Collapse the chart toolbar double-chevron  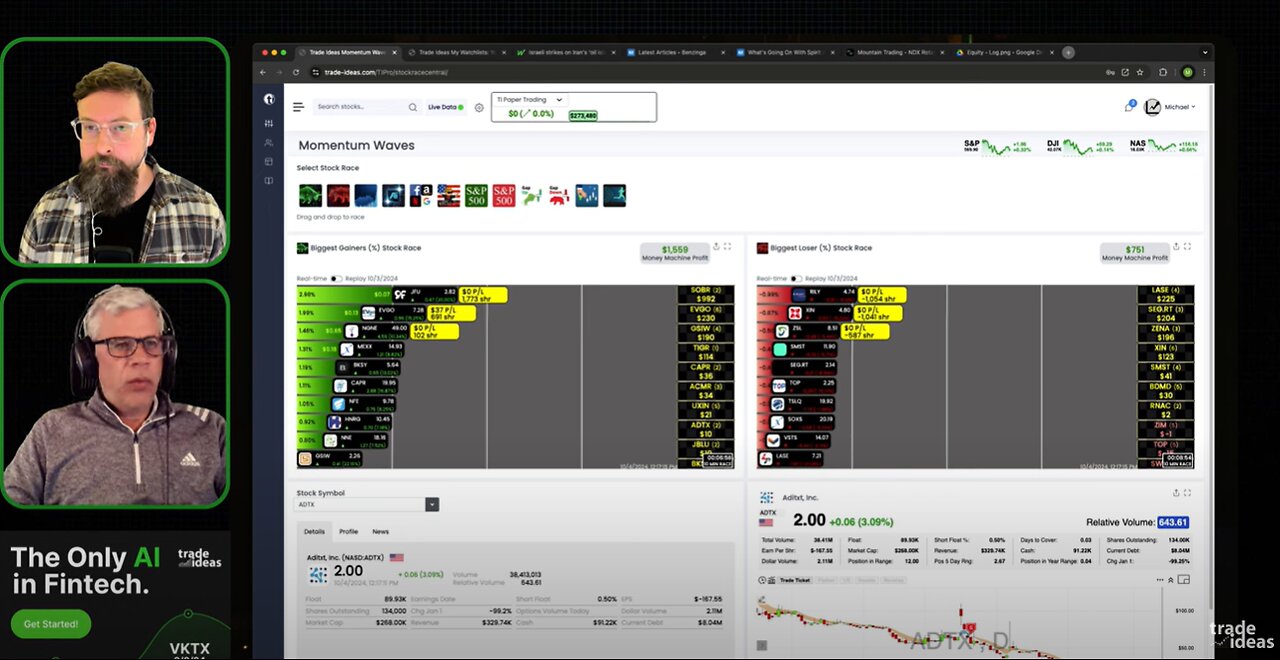coord(1171,580)
